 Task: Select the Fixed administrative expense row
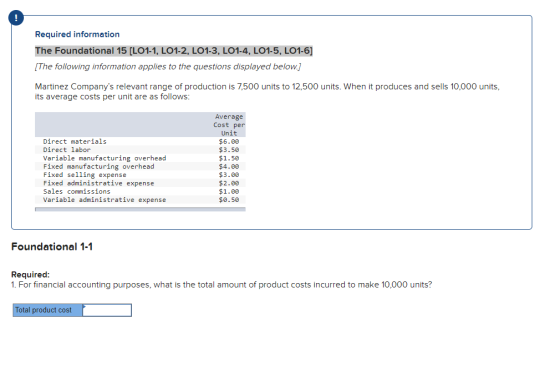tap(140, 183)
